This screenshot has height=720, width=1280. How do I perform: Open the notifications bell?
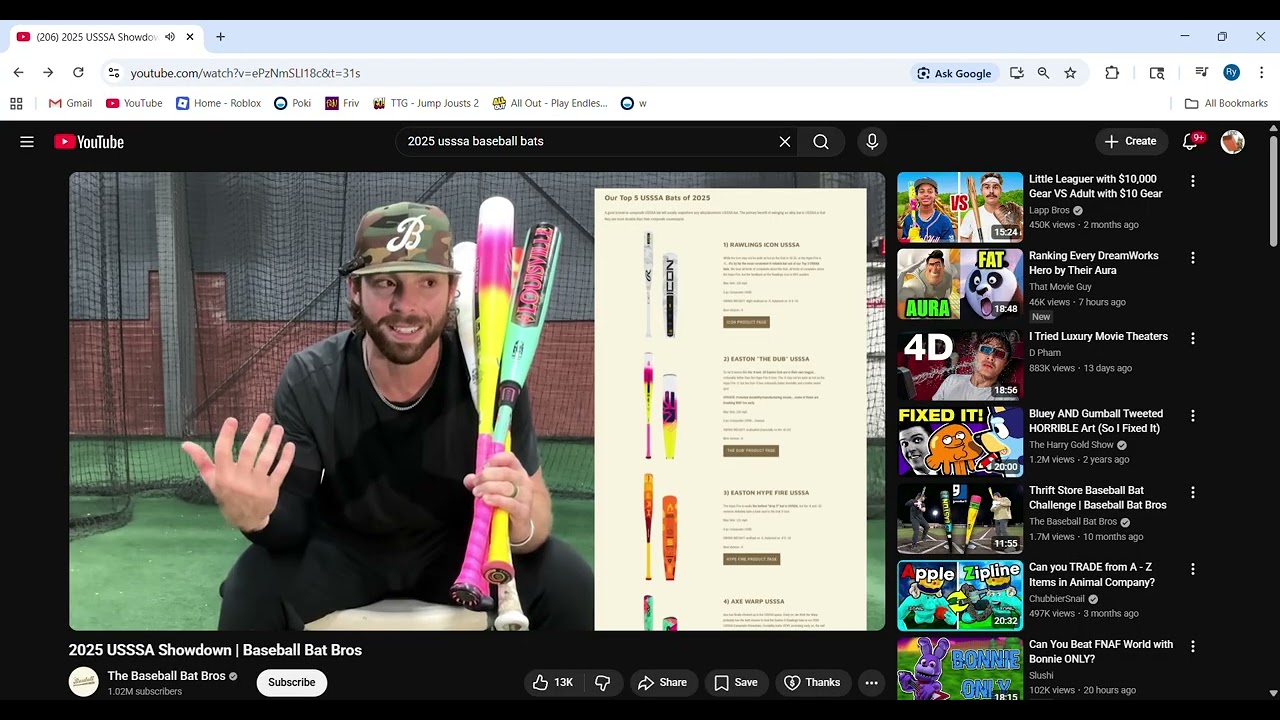(x=1190, y=142)
